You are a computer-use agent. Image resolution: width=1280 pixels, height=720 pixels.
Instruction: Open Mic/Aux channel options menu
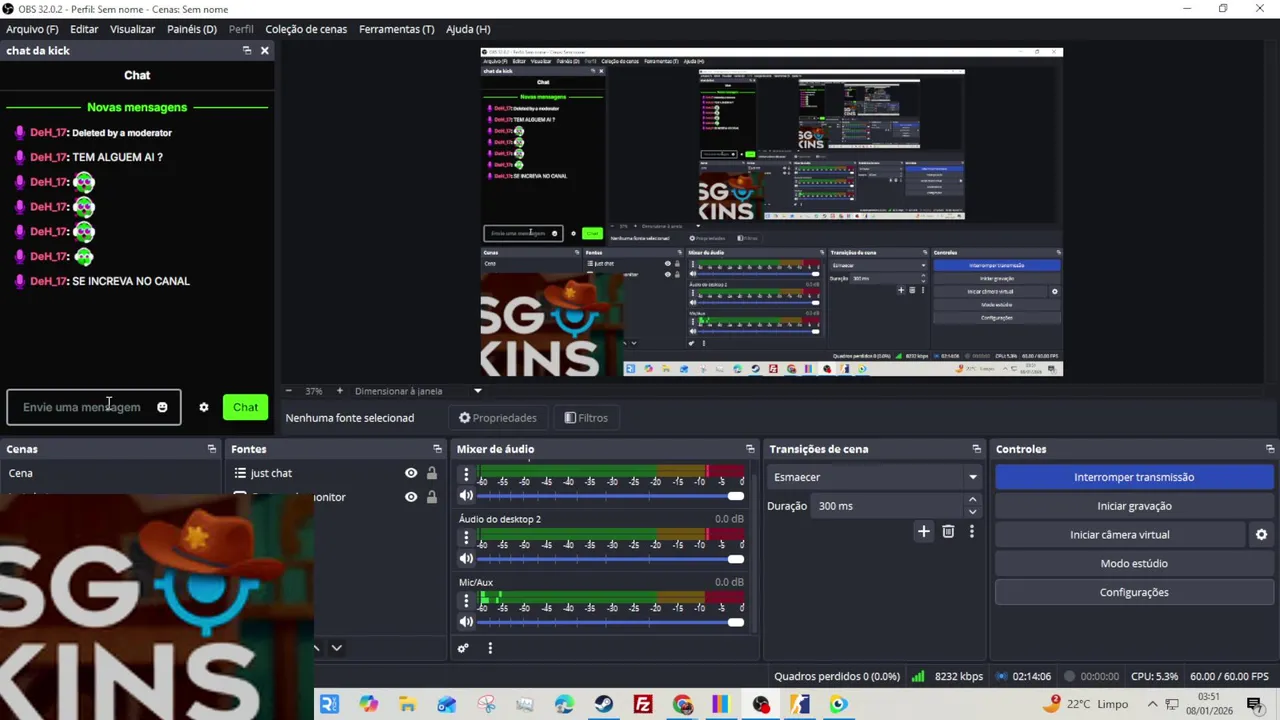tap(466, 601)
